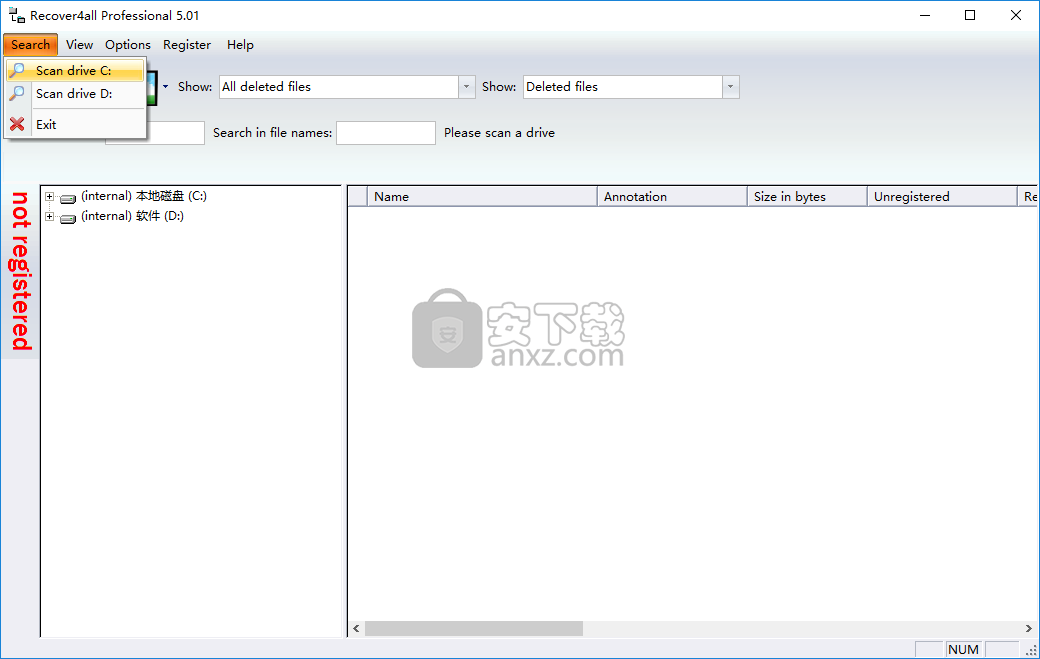Minimize the Recover4all window
This screenshot has width=1040, height=659.
tap(925, 15)
